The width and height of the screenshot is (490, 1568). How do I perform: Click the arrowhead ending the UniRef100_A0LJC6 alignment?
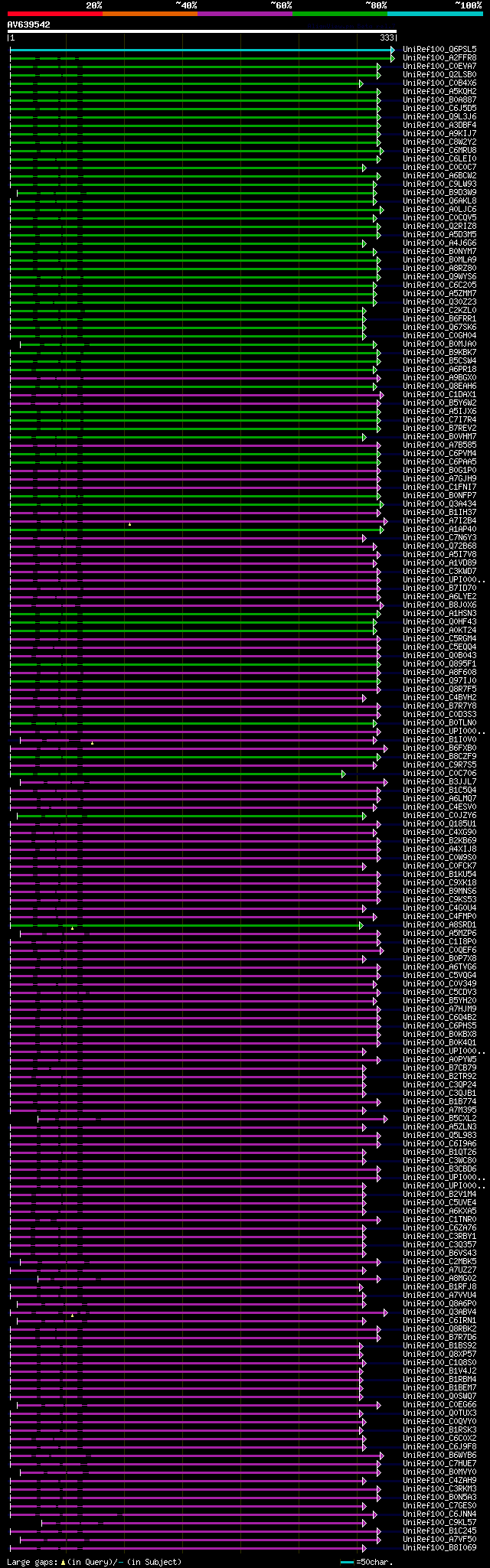tap(382, 210)
